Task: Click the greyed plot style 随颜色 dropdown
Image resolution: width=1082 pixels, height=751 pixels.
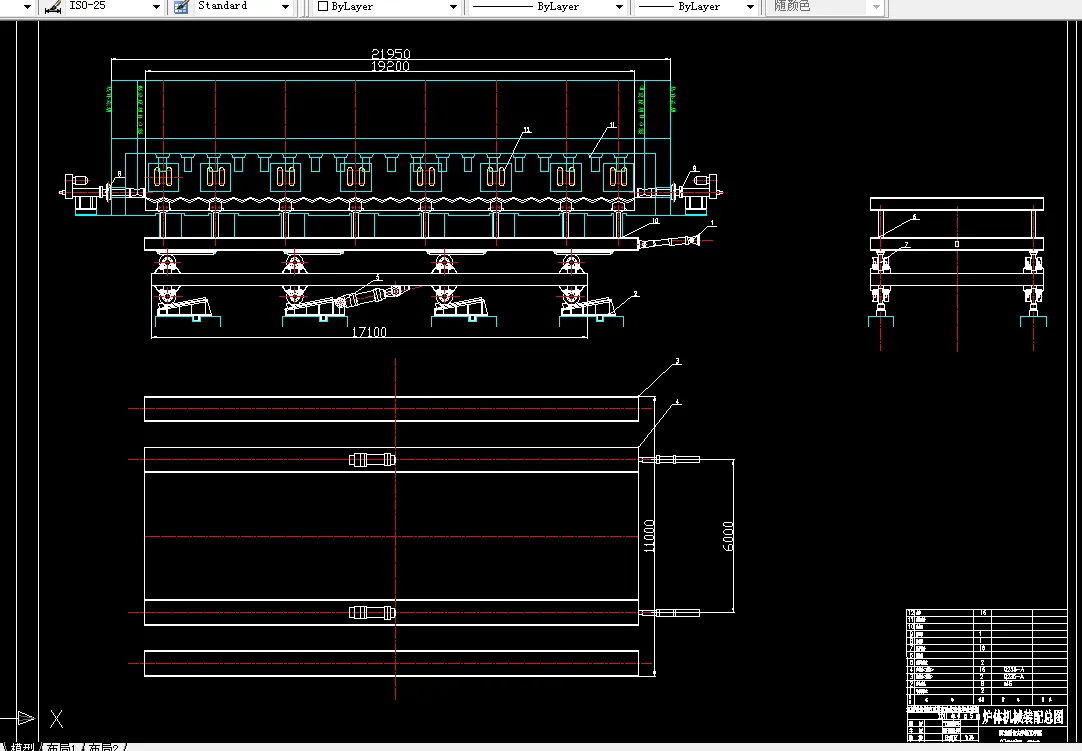Action: point(826,6)
